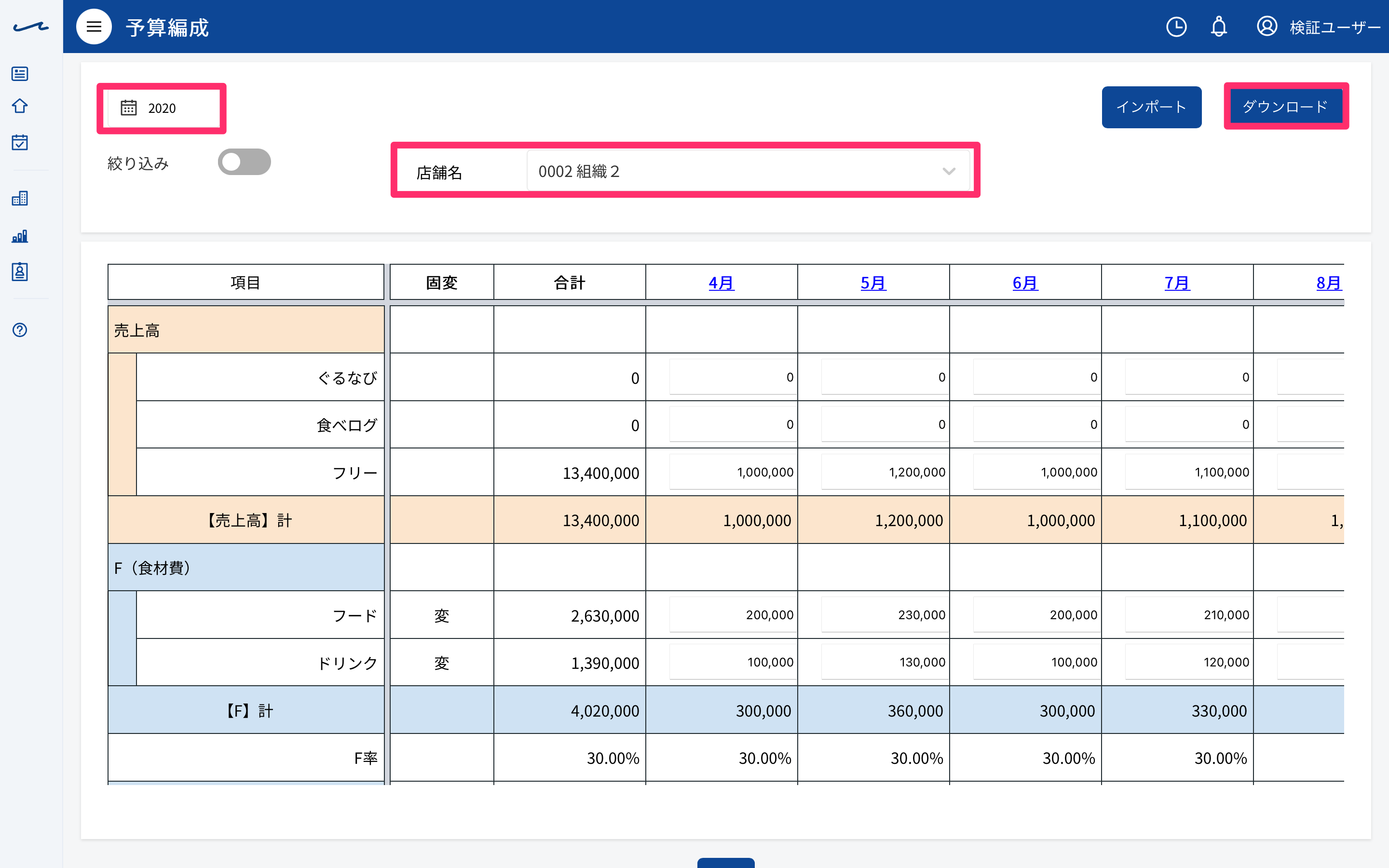Edit ドリンク 4月 field 100,000
This screenshot has width=1389, height=868.
733,662
